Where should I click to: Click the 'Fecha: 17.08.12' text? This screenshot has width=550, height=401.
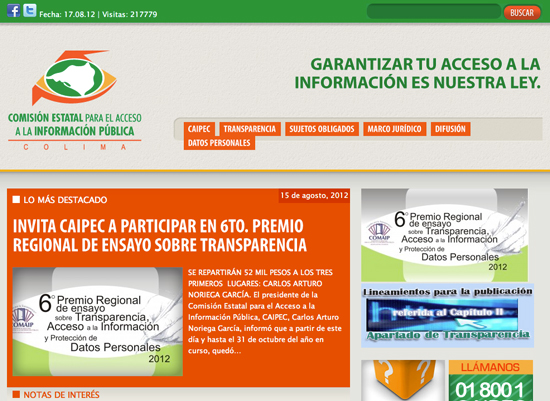click(67, 14)
